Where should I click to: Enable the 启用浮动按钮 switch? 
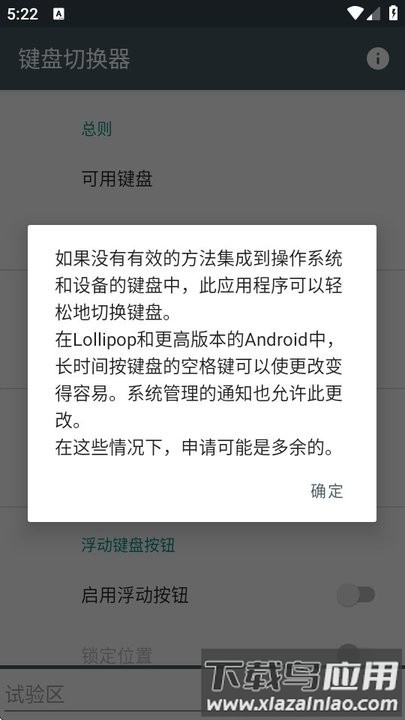pyautogui.click(x=356, y=595)
